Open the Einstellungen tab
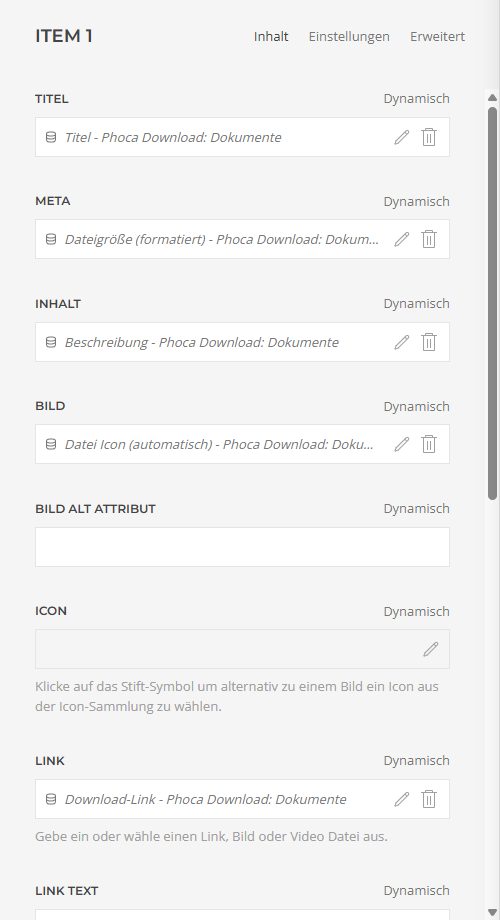This screenshot has width=500, height=920. point(349,36)
